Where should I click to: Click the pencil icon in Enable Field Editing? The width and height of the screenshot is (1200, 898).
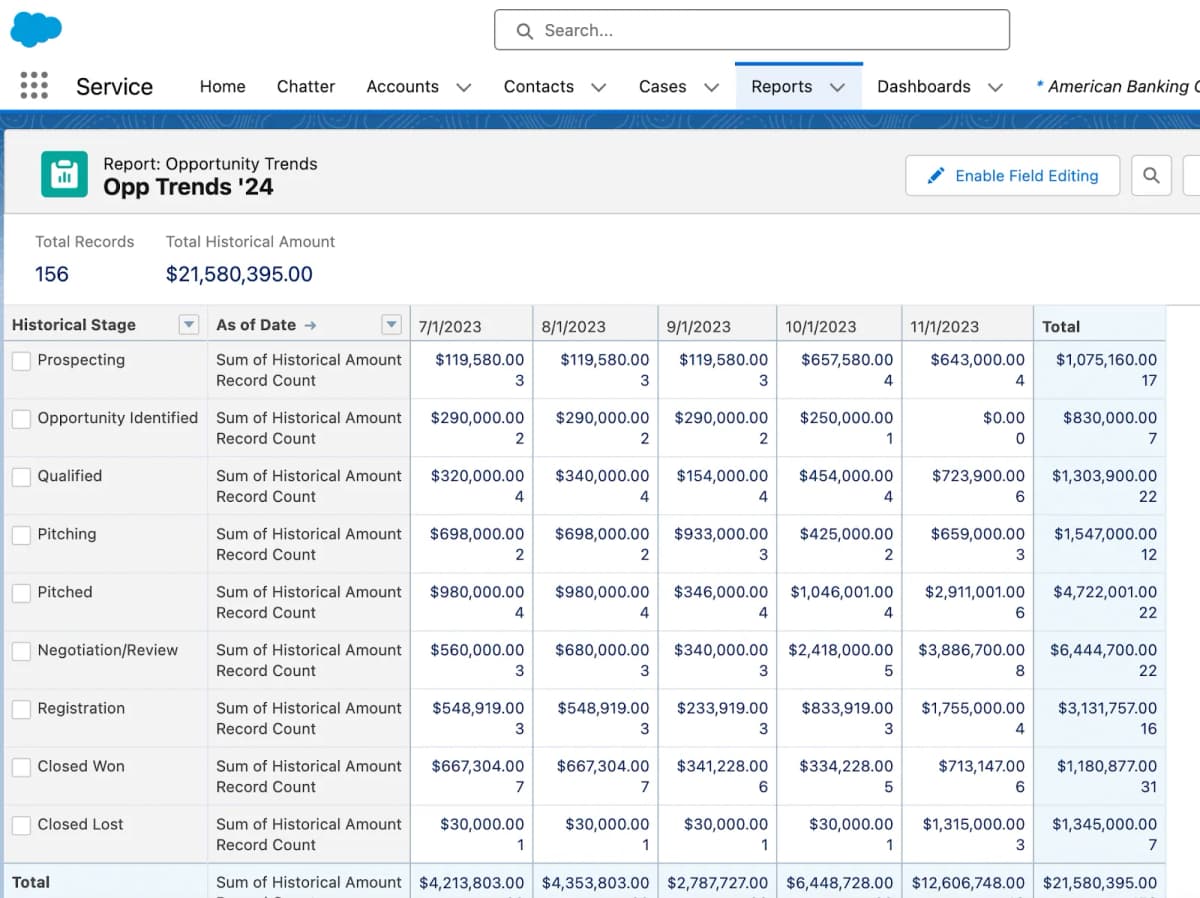[x=936, y=175]
